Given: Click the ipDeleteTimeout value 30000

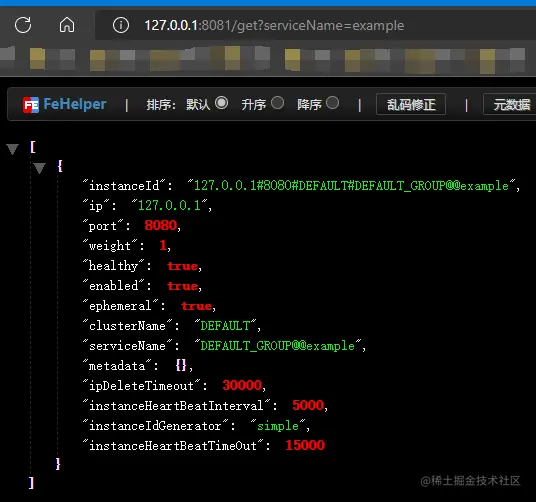Looking at the screenshot, I should [242, 385].
